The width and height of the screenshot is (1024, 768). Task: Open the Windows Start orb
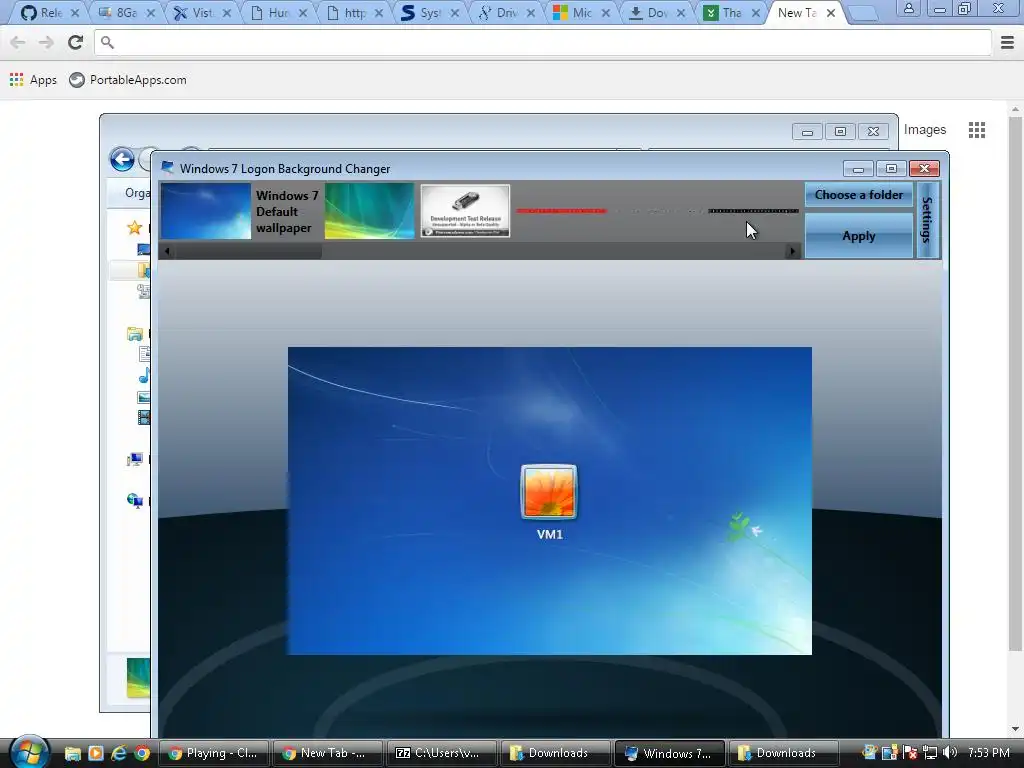29,752
